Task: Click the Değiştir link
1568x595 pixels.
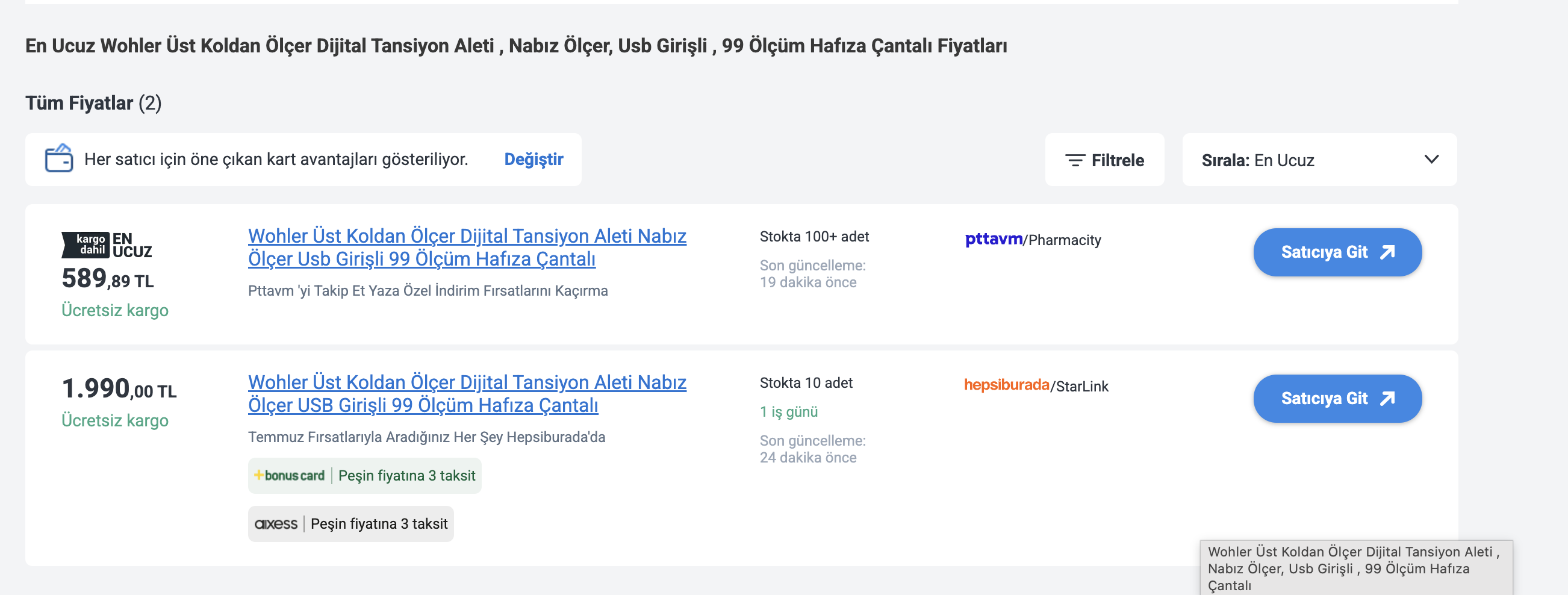Action: [x=534, y=159]
